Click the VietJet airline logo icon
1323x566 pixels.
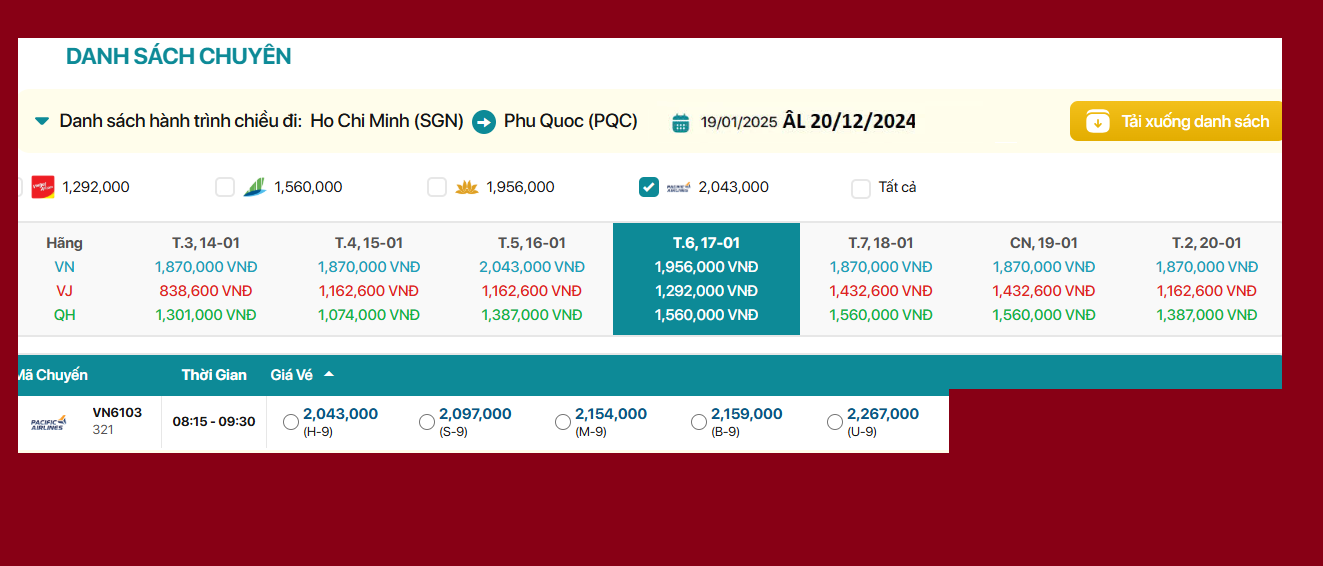(42, 187)
